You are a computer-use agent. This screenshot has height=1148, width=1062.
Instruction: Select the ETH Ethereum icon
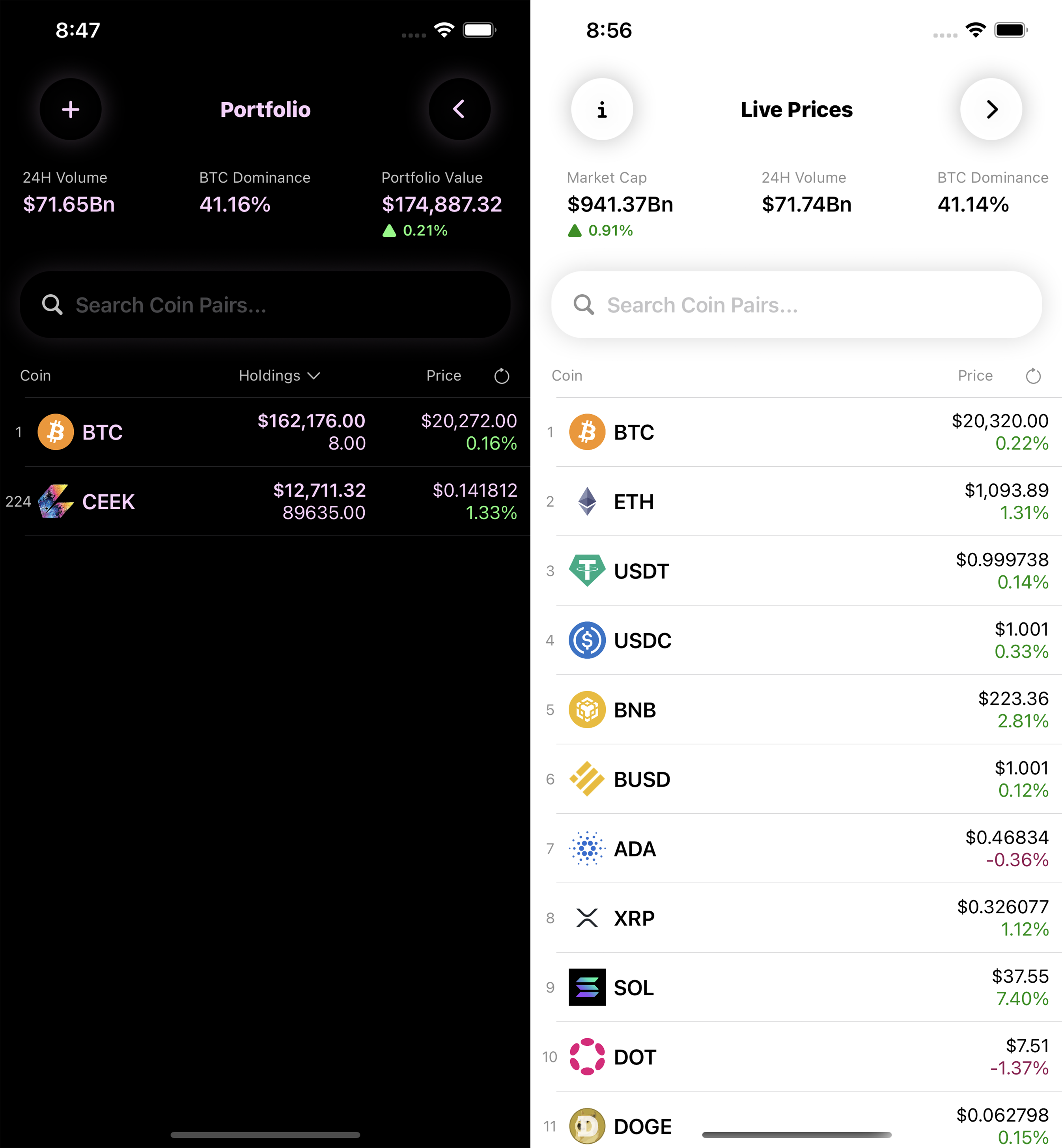click(x=587, y=501)
